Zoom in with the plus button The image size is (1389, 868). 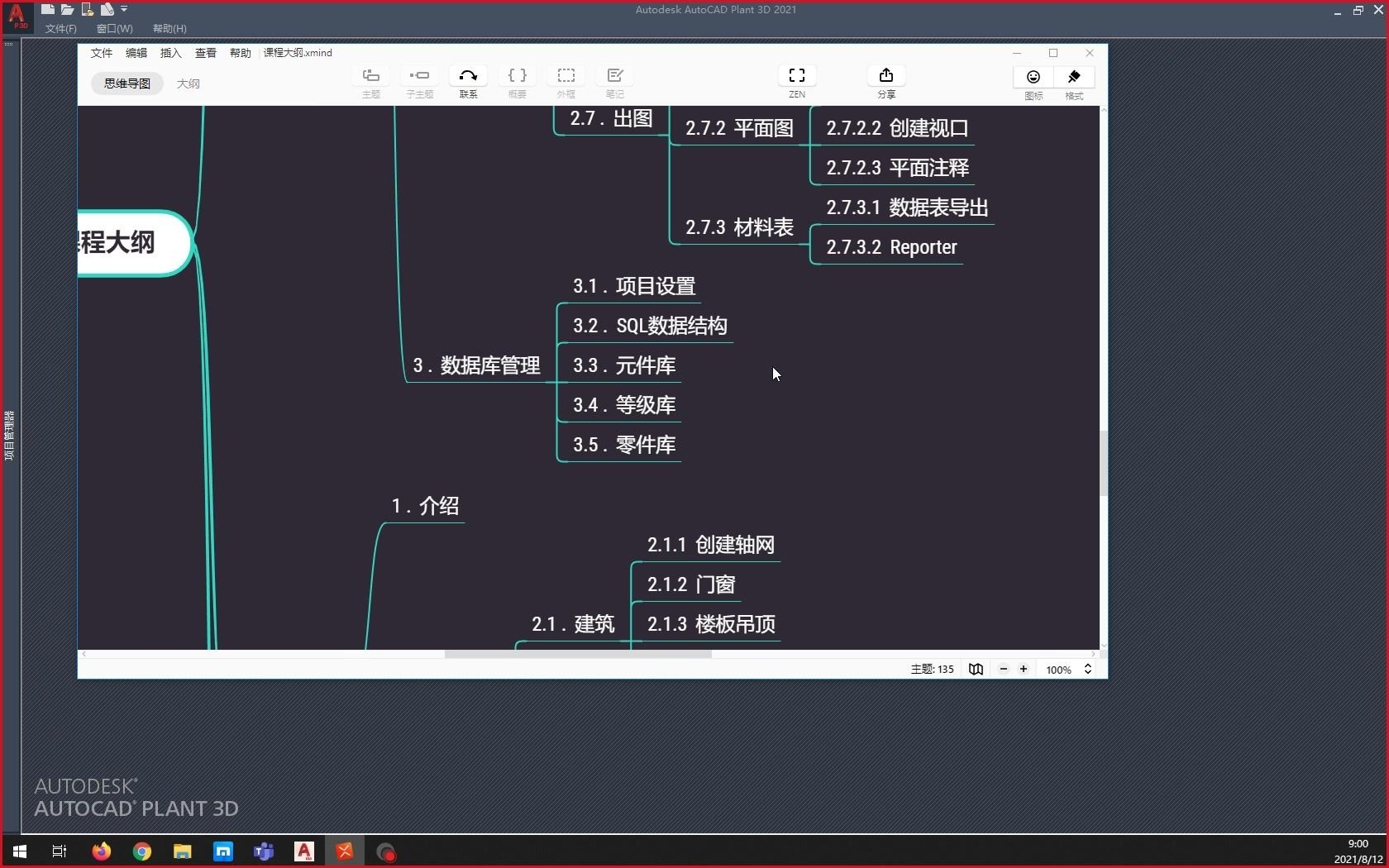pos(1024,670)
